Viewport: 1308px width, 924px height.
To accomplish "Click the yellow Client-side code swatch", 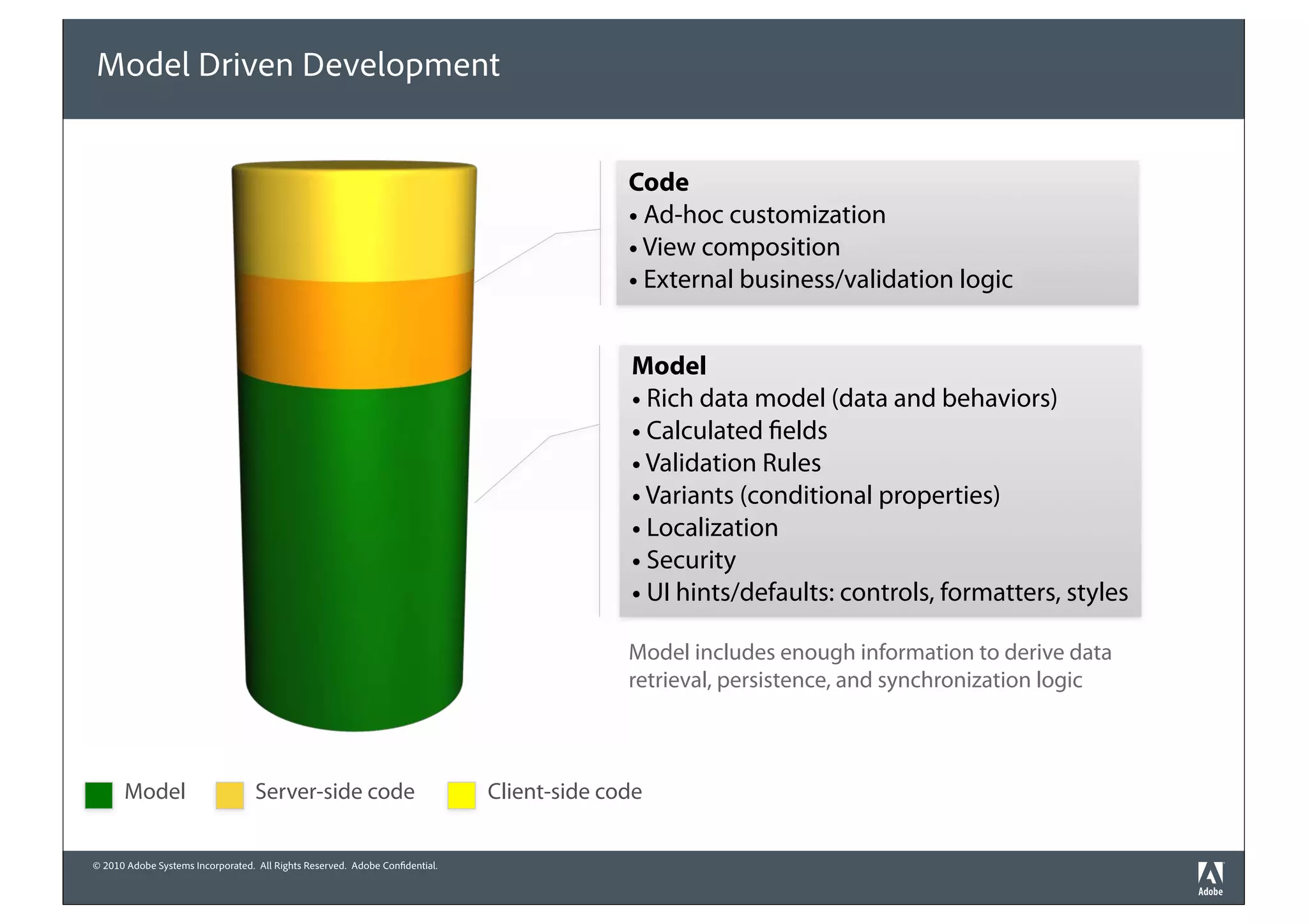I will [x=461, y=795].
